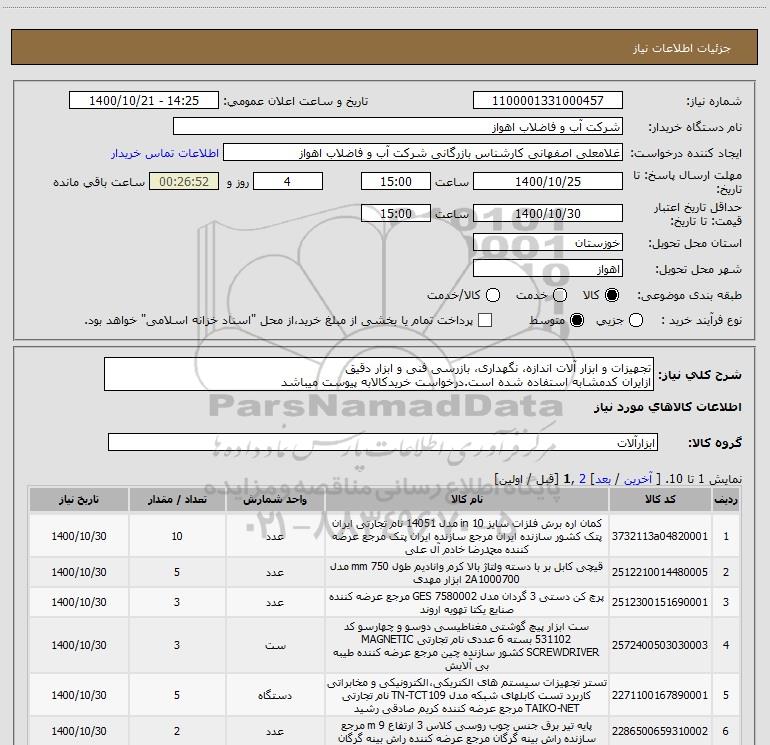Viewport: 770px width, 745px height.
Task: Click the remaining days field showing 4
Action: pyautogui.click(x=288, y=181)
